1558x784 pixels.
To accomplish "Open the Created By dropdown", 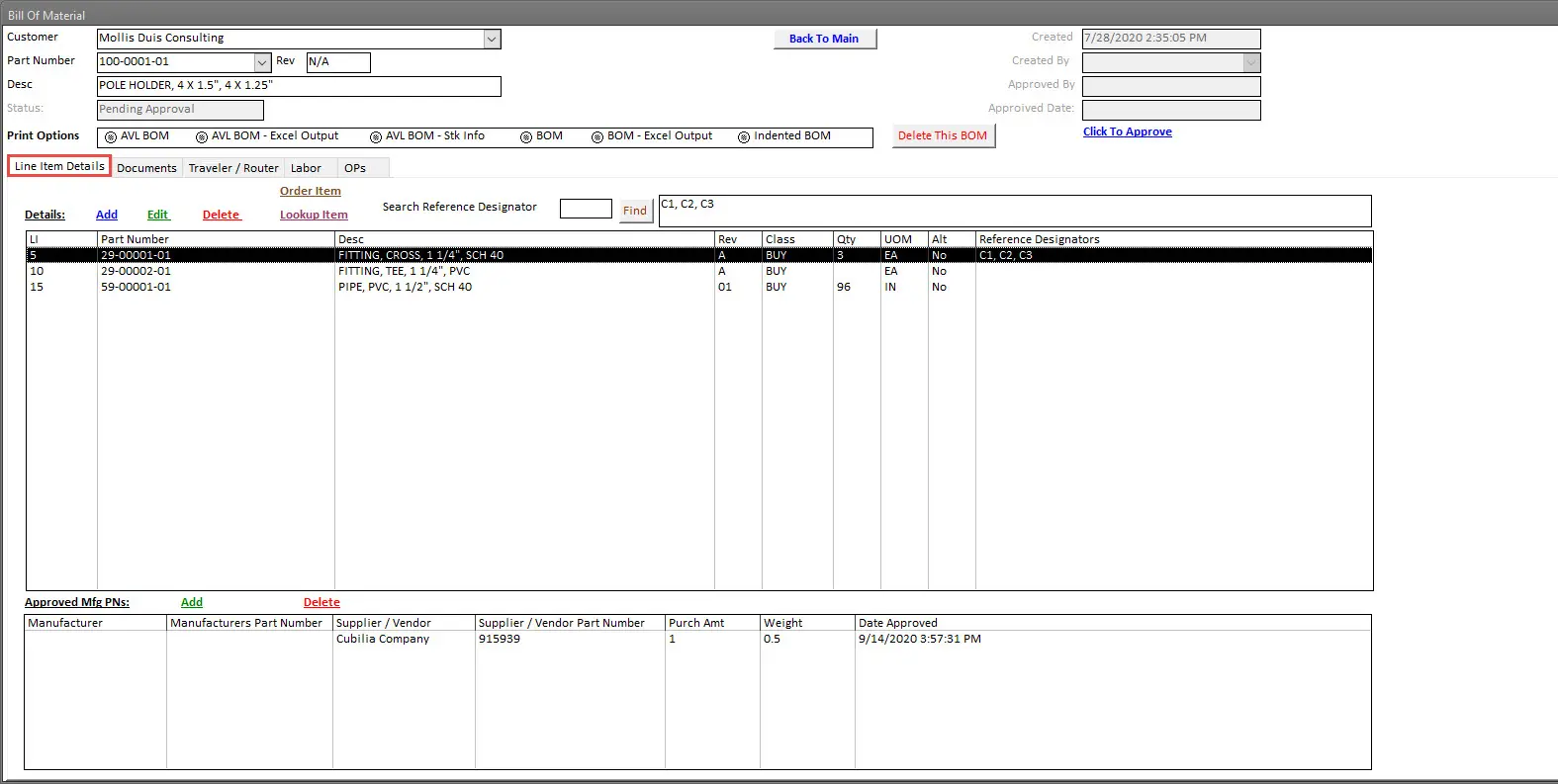I will 1250,62.
